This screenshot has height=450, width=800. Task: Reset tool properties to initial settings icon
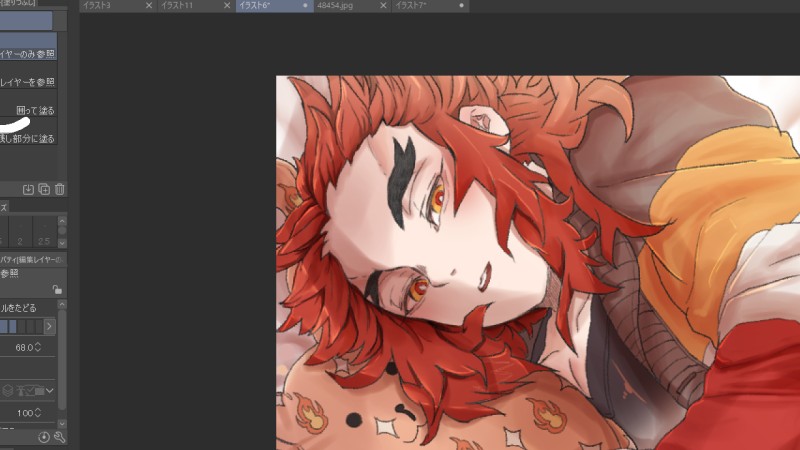(x=44, y=437)
